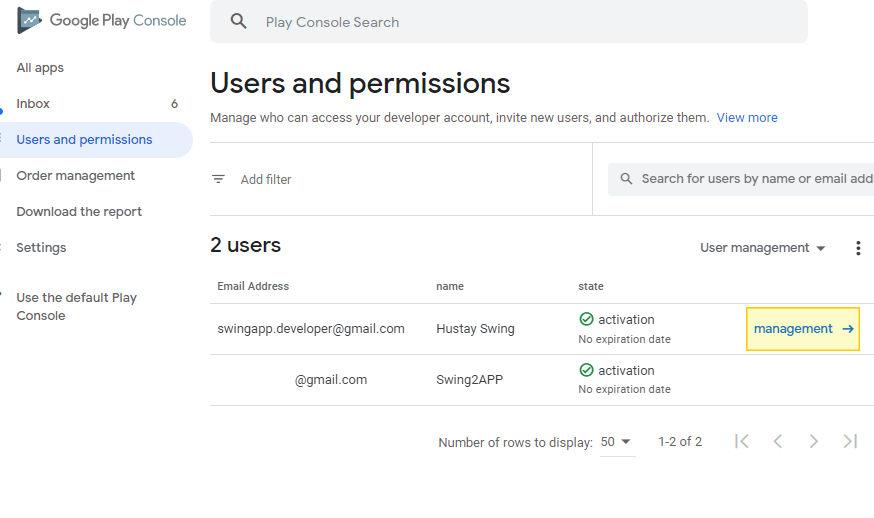This screenshot has height=518, width=874.
Task: Click the search icon in user search box
Action: (x=627, y=179)
